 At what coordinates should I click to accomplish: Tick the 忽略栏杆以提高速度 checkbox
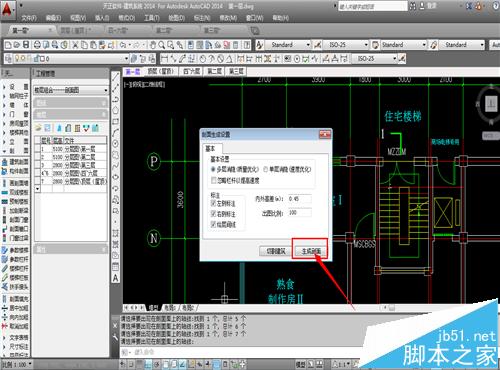point(214,180)
